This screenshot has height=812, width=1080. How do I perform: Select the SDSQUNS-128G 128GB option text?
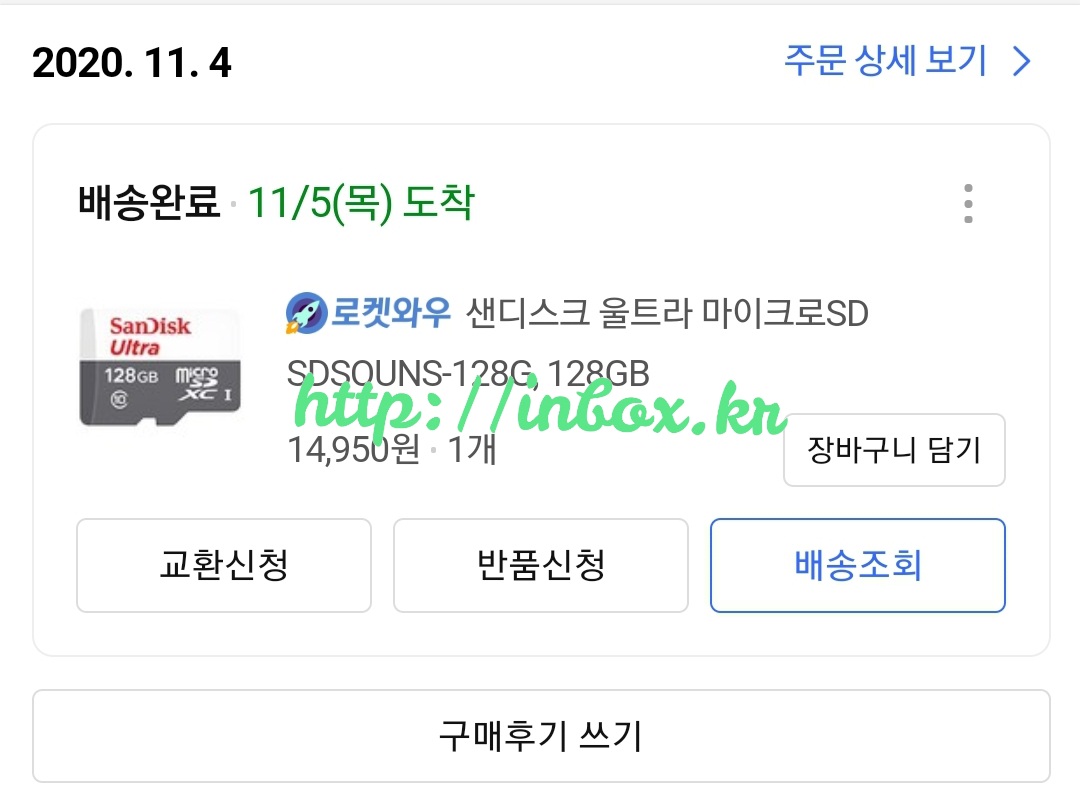click(468, 373)
